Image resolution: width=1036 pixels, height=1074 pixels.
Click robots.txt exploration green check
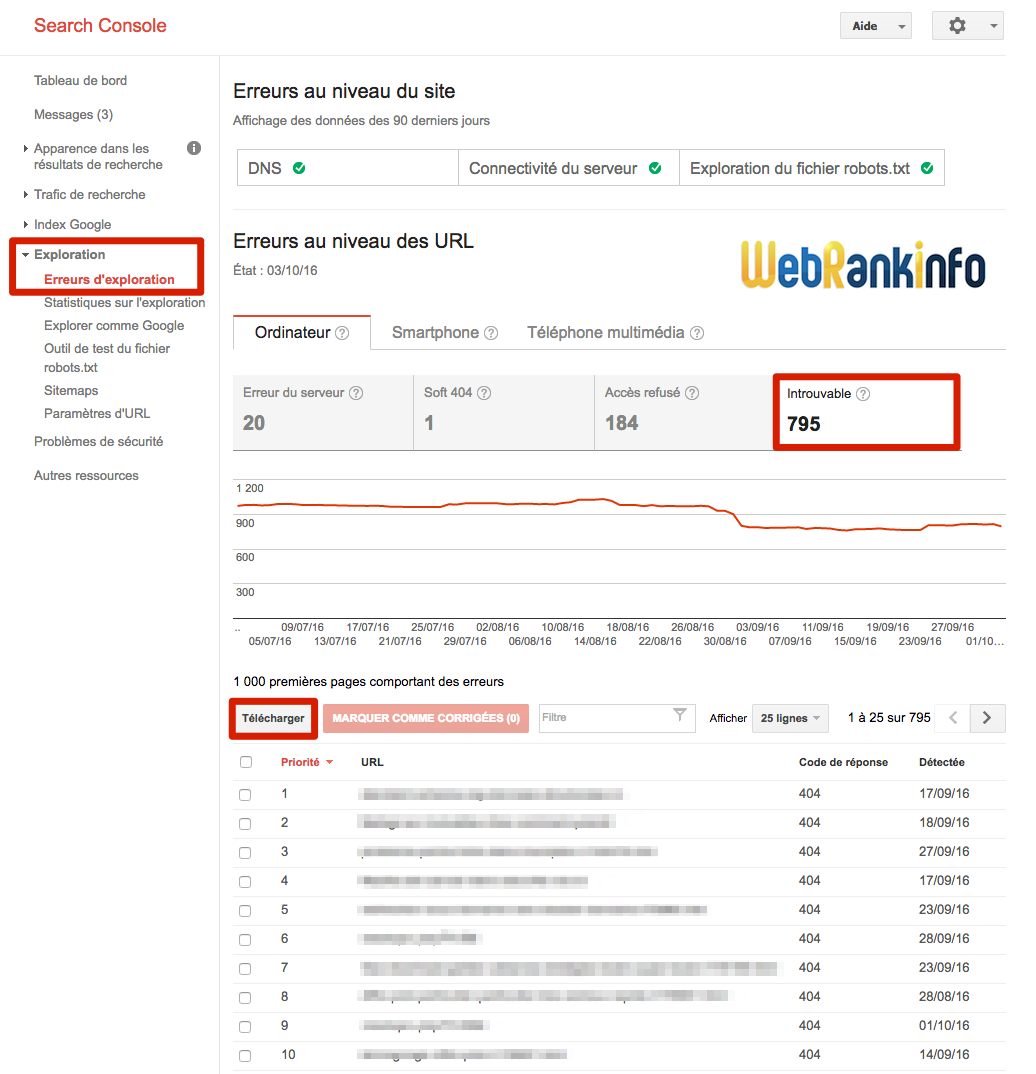click(x=927, y=168)
